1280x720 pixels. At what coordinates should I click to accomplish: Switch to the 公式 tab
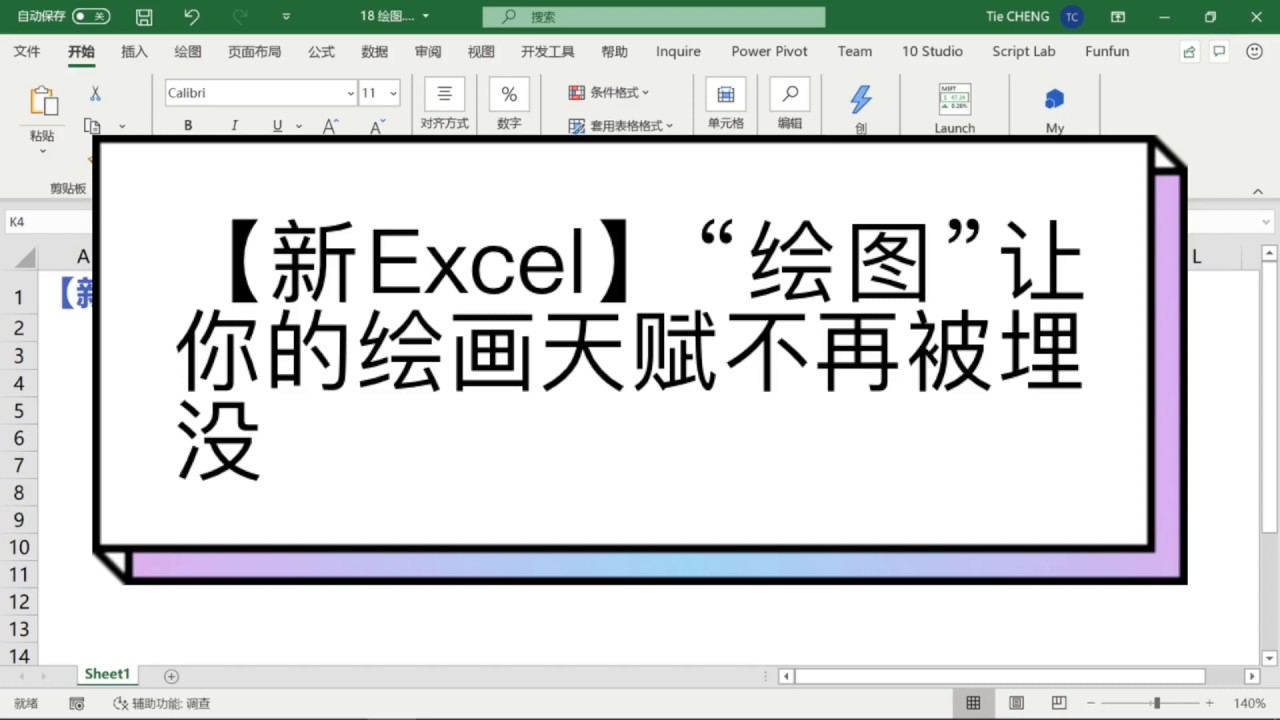pyautogui.click(x=321, y=51)
